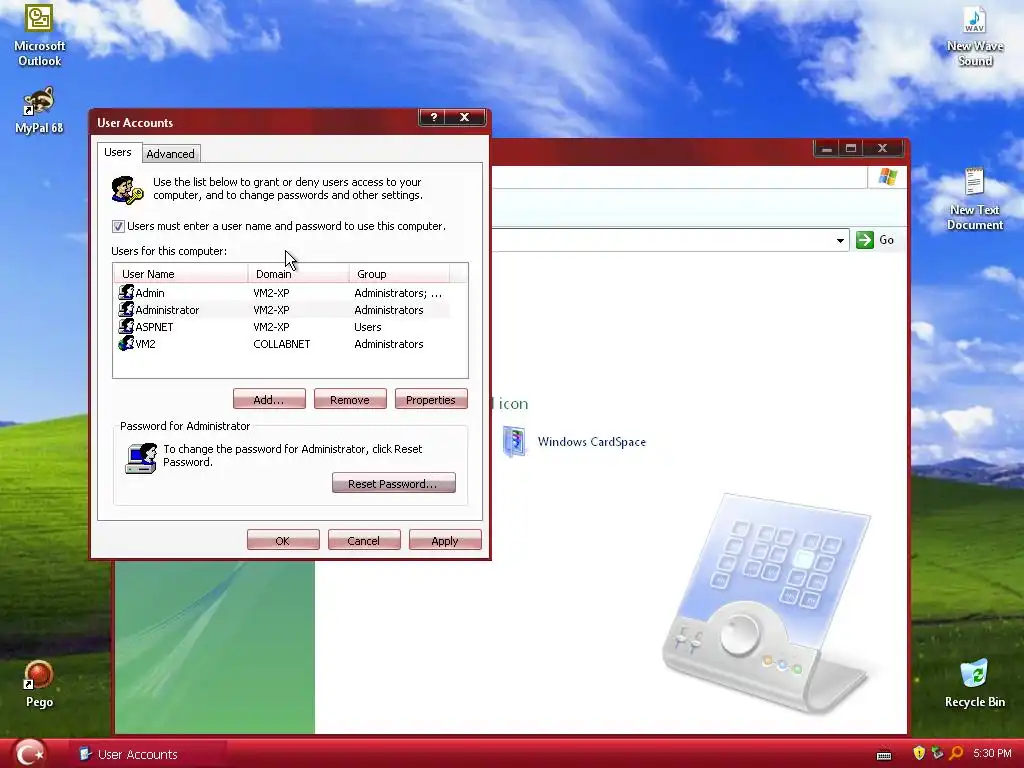Screen dimensions: 1024x768
Task: Click the security shield tray icon
Action: (919, 753)
